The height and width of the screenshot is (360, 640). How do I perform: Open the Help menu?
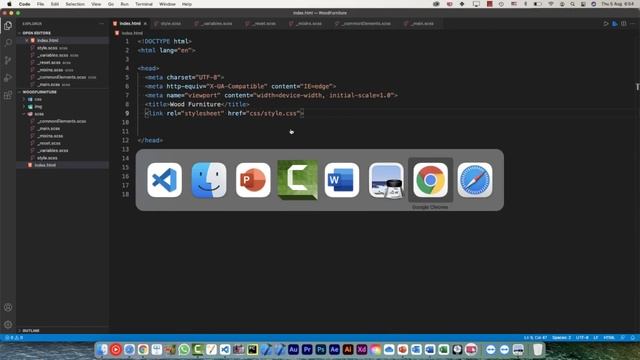click(x=187, y=4)
